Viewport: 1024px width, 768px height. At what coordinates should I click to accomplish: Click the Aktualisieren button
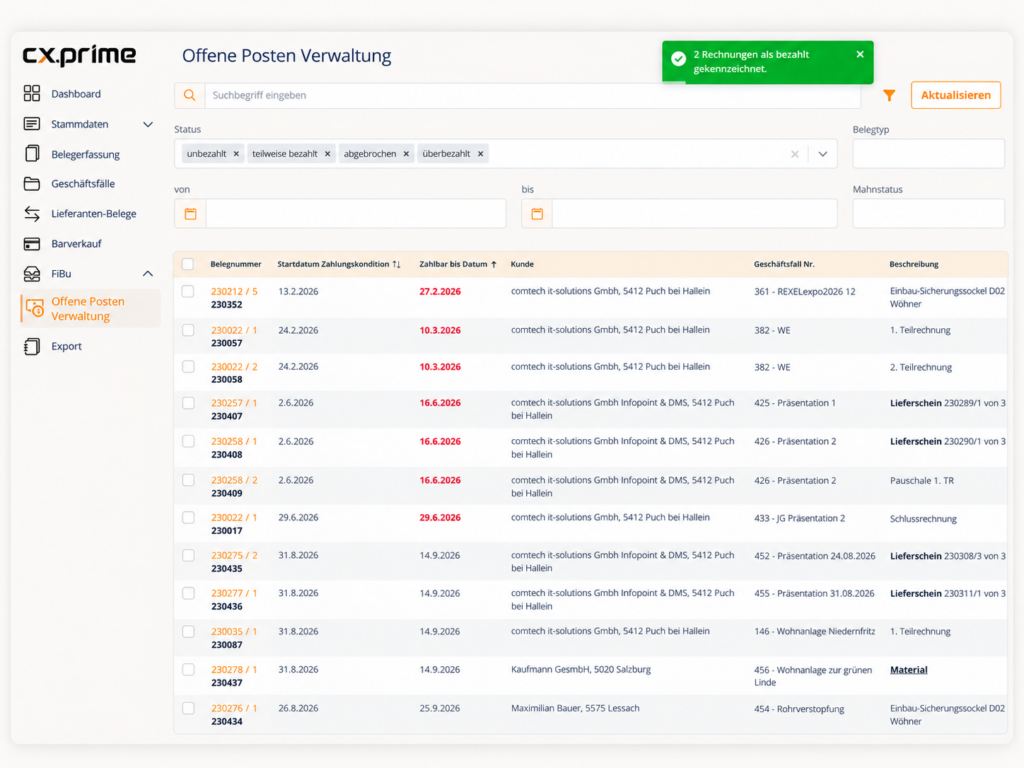click(955, 95)
